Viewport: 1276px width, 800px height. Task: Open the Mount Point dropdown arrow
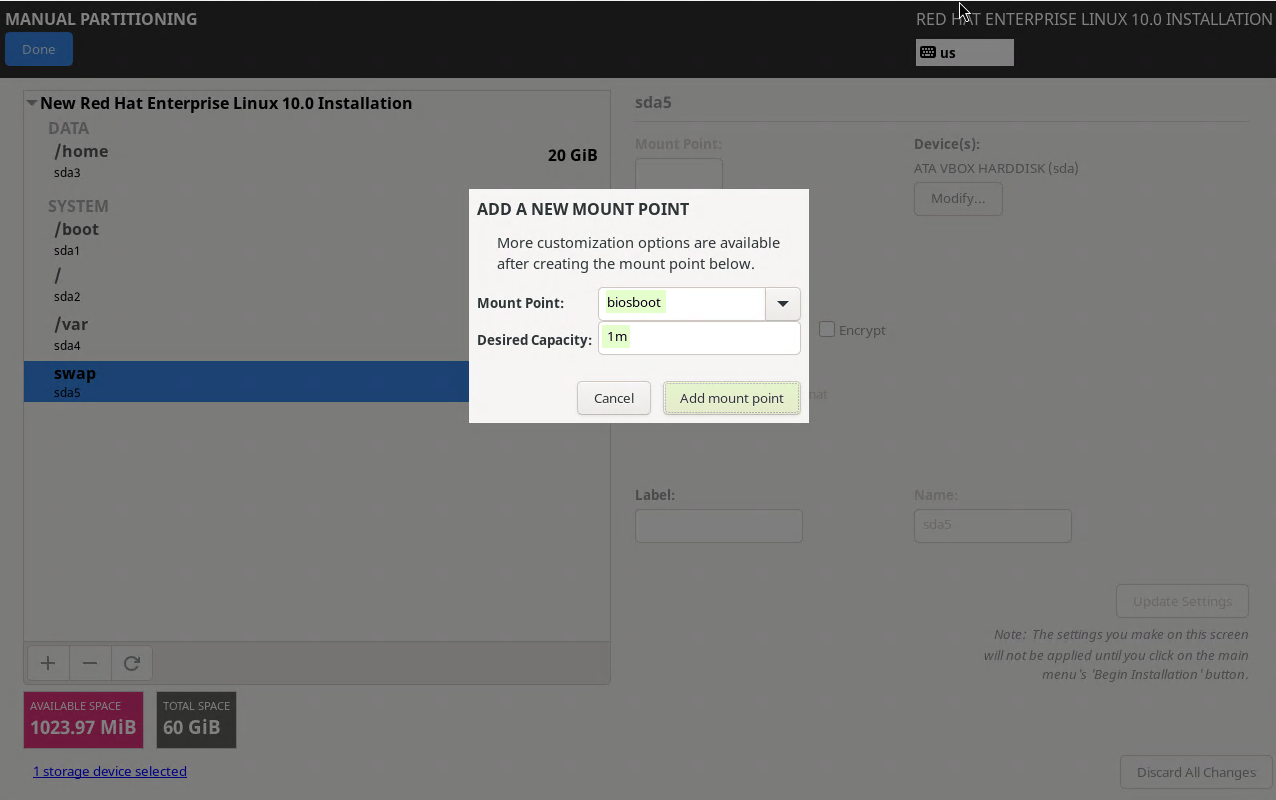tap(783, 303)
